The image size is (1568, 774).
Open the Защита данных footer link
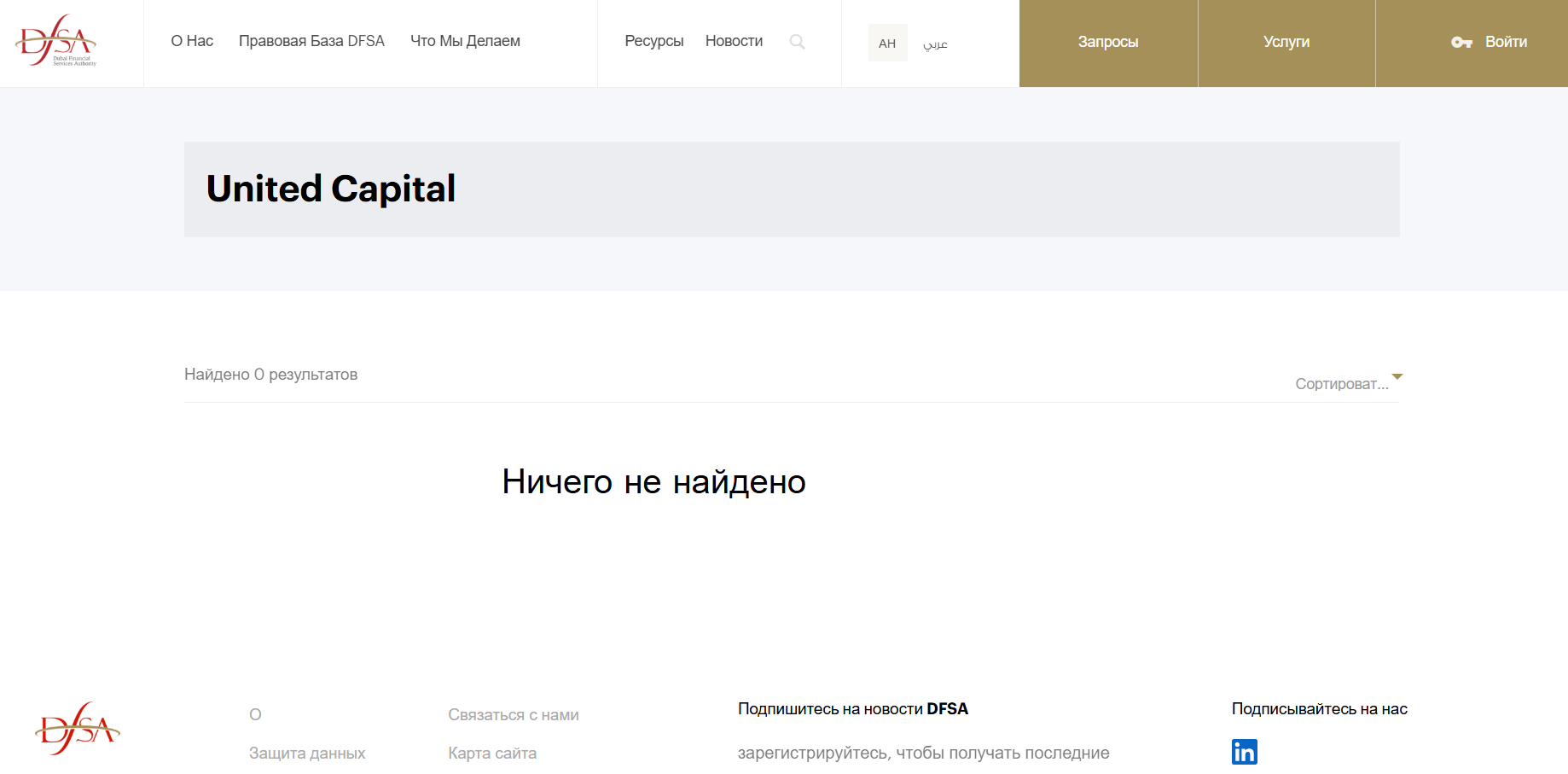pyautogui.click(x=307, y=754)
